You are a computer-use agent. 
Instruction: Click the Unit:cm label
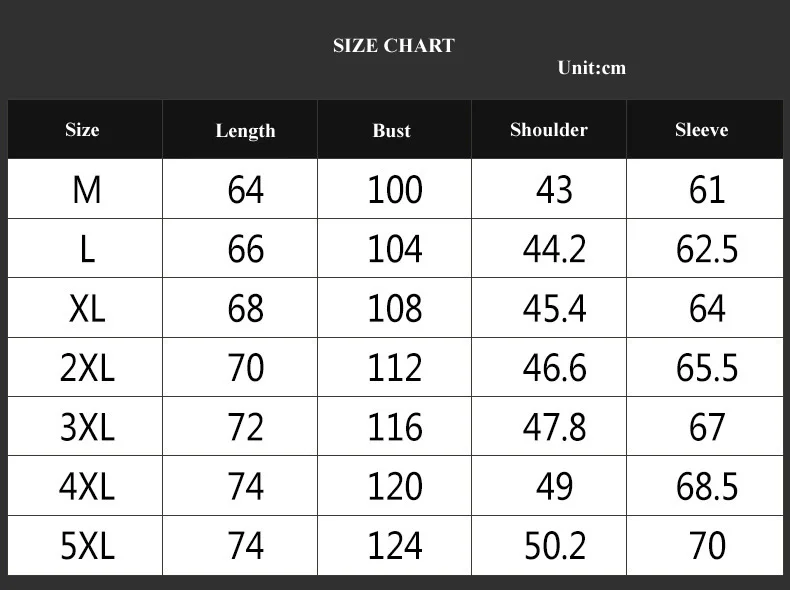591,68
